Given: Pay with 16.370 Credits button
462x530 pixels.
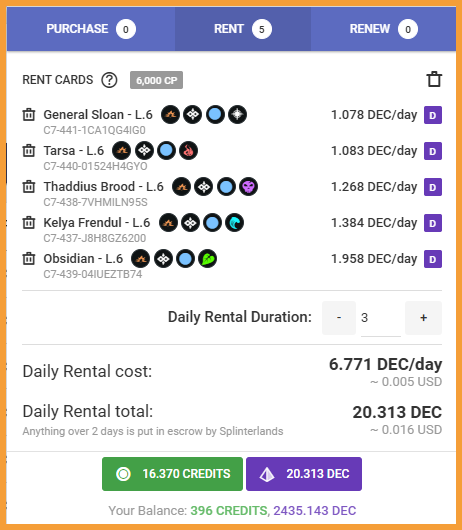Looking at the screenshot, I should [x=172, y=474].
